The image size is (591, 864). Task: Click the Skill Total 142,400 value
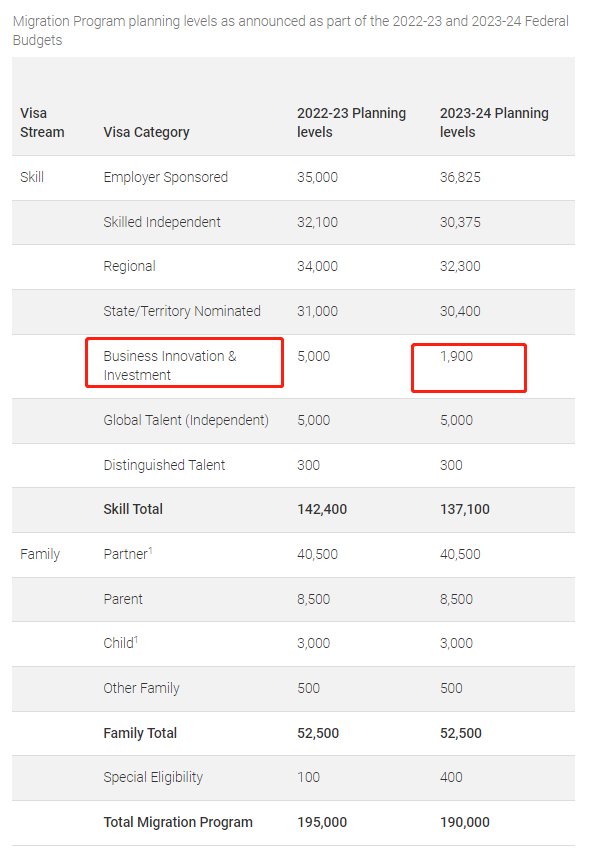coord(322,509)
